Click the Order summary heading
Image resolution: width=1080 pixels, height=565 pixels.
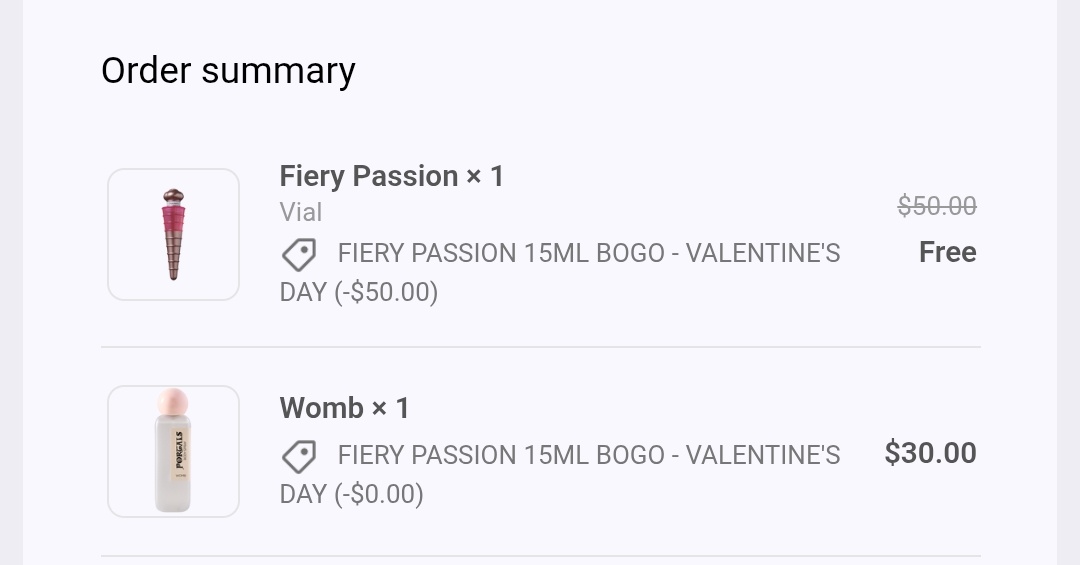coord(228,71)
